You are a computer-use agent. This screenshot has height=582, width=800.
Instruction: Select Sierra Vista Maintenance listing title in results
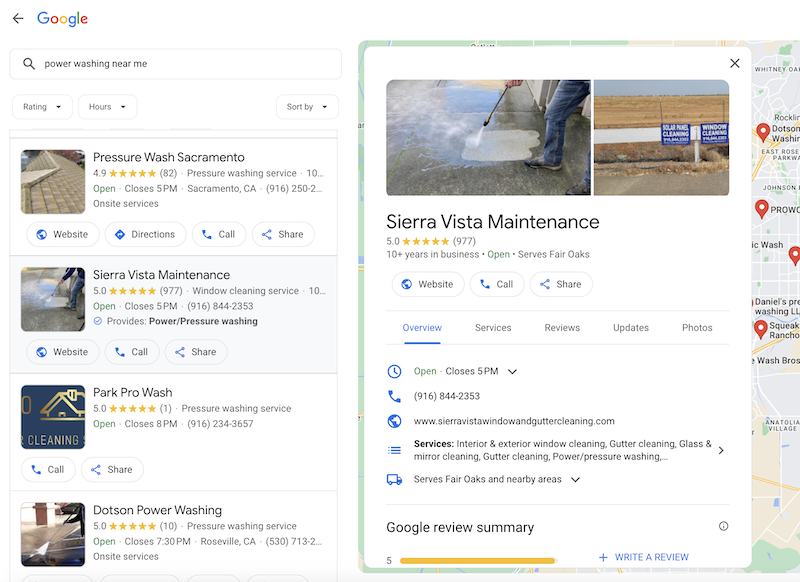tap(161, 275)
